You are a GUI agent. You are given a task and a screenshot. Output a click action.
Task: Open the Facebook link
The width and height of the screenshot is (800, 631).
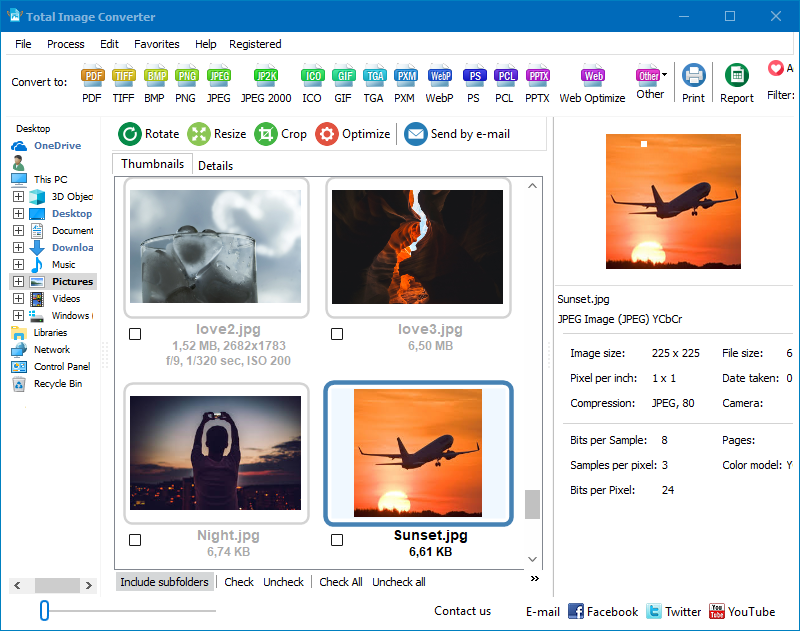pos(603,612)
